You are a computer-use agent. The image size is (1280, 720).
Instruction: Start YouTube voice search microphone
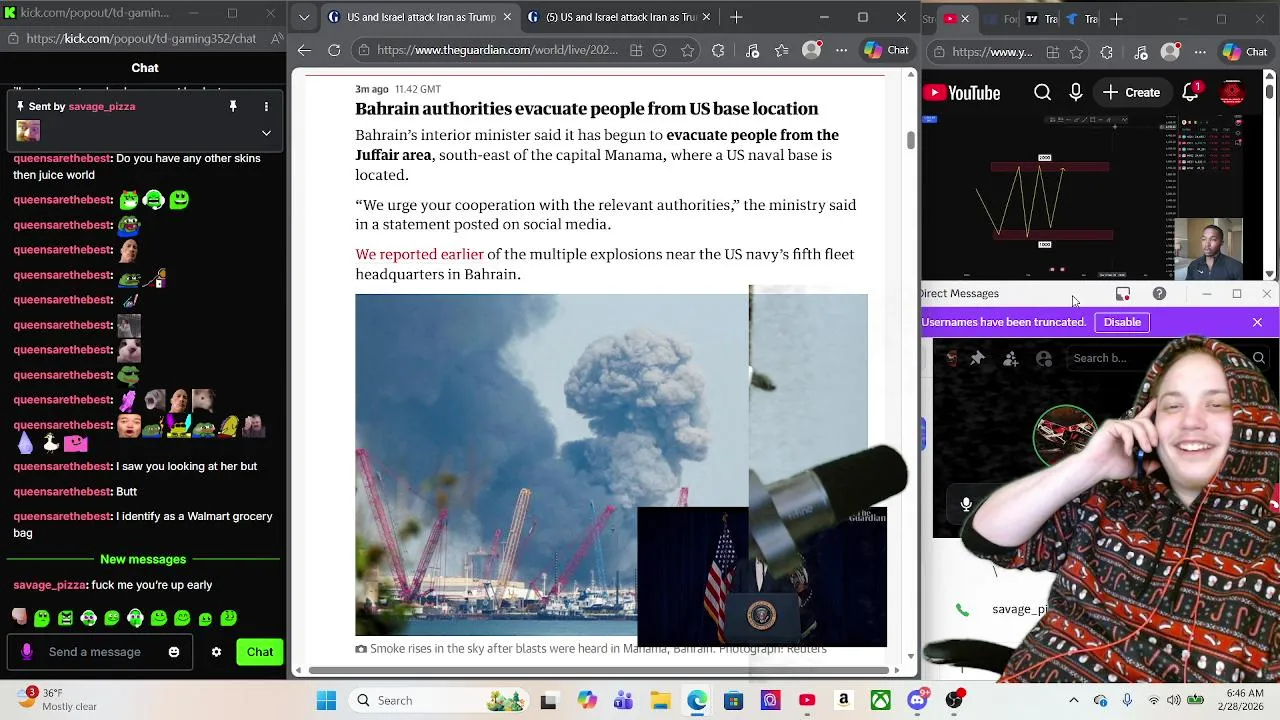[1076, 93]
